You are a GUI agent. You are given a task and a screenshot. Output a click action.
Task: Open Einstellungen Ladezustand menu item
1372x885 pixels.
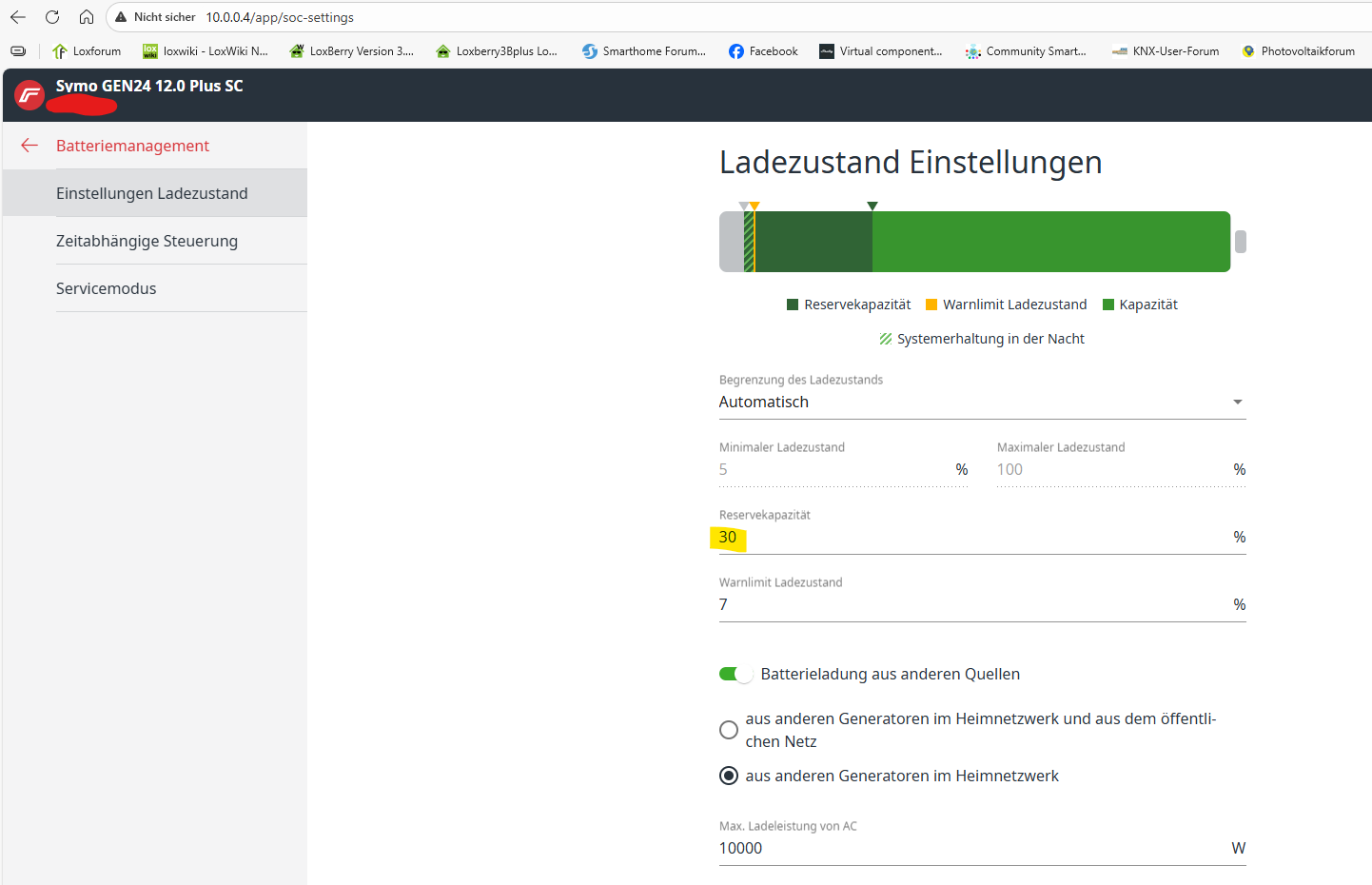[x=155, y=193]
